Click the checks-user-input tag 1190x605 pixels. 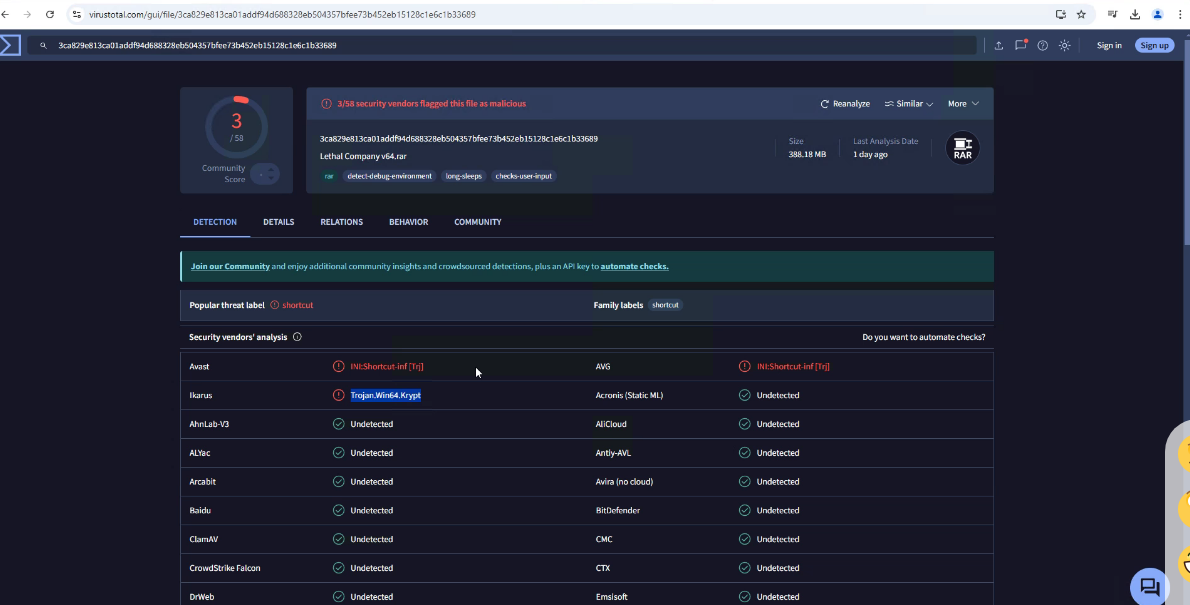524,176
